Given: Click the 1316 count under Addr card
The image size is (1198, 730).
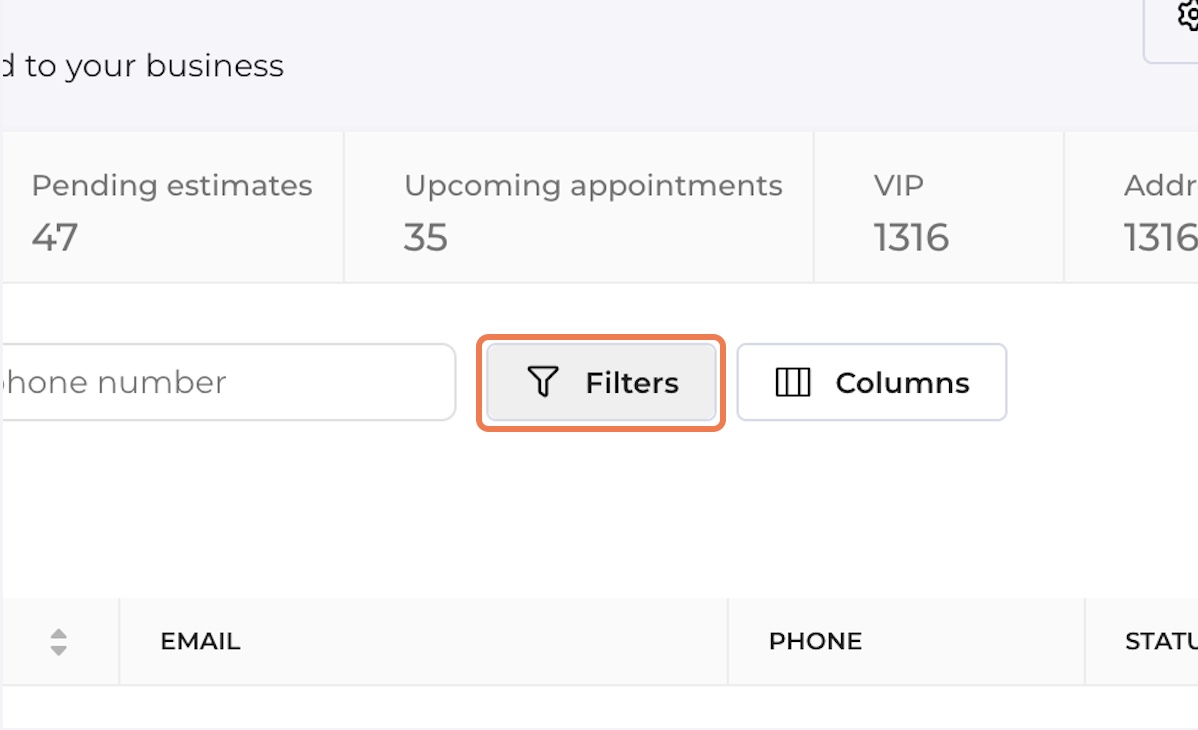Looking at the screenshot, I should pos(1161,237).
